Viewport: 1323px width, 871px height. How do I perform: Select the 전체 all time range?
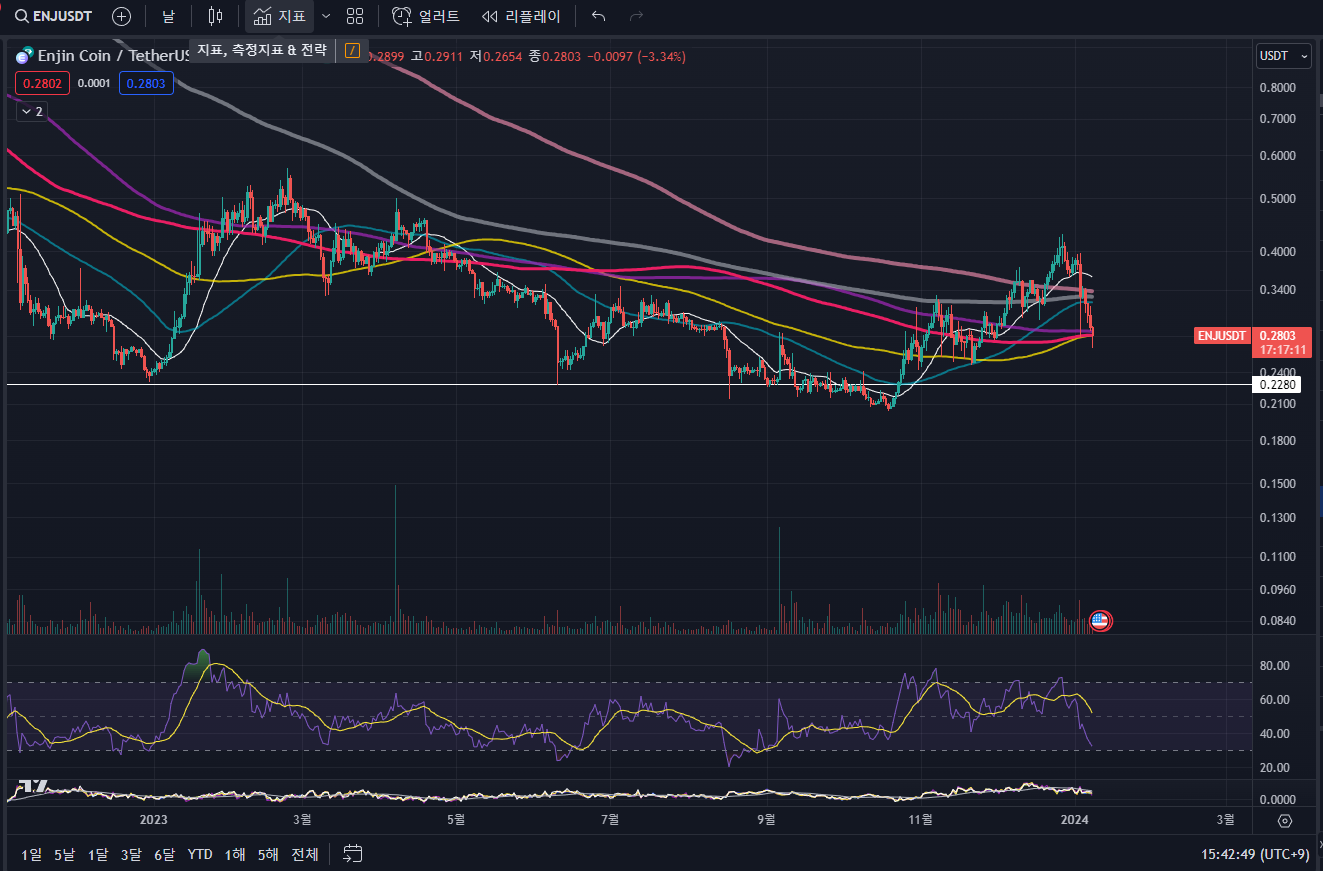305,854
